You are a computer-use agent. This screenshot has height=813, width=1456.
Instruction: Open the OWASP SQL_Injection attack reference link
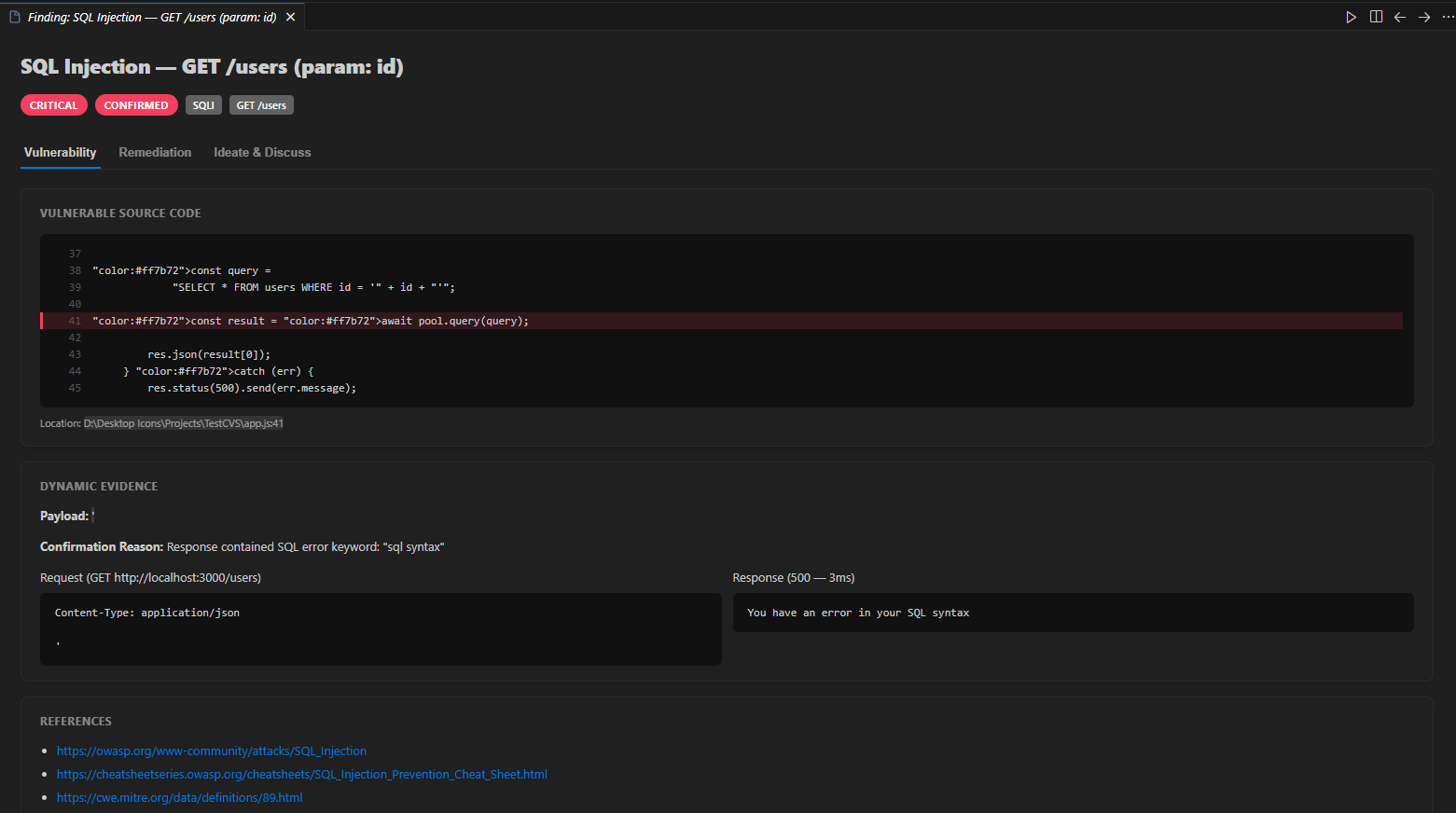tap(212, 751)
